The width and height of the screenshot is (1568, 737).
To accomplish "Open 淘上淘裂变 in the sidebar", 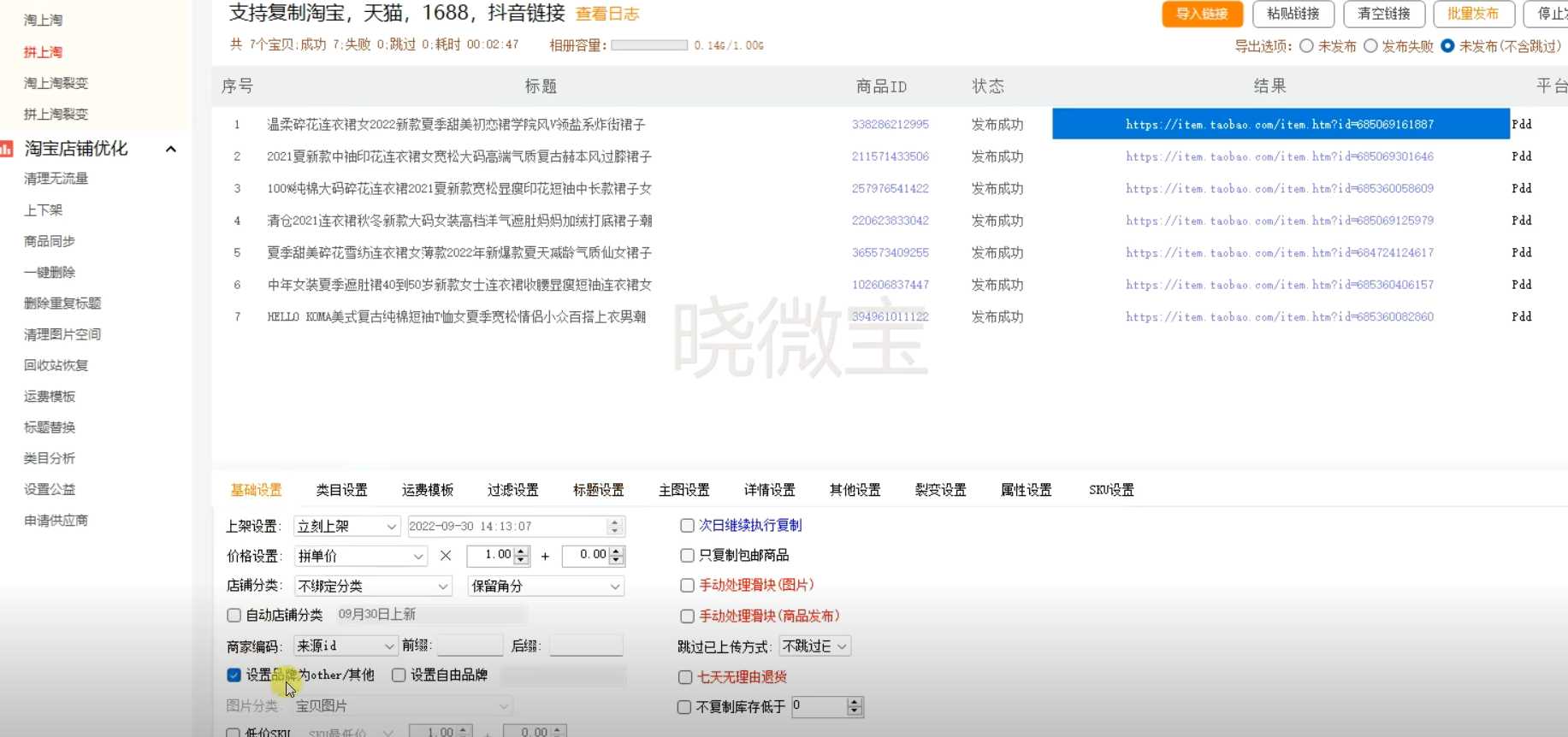I will click(56, 83).
